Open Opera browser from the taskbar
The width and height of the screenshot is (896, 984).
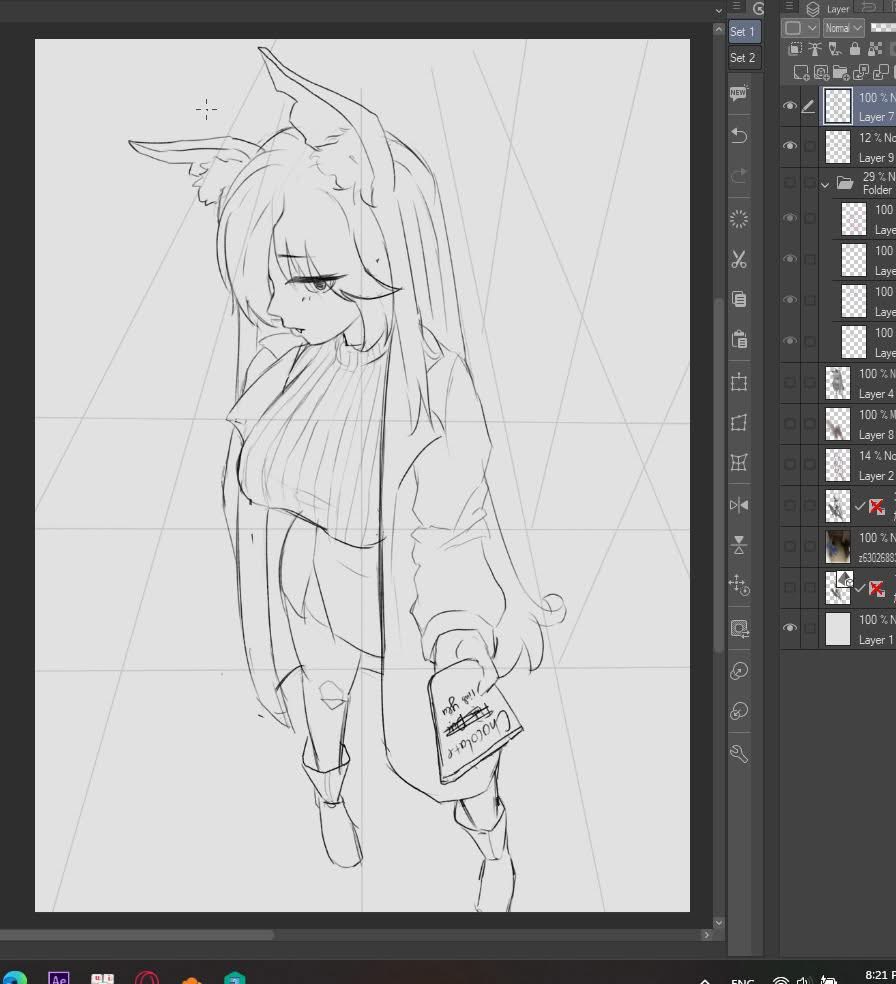(147, 978)
